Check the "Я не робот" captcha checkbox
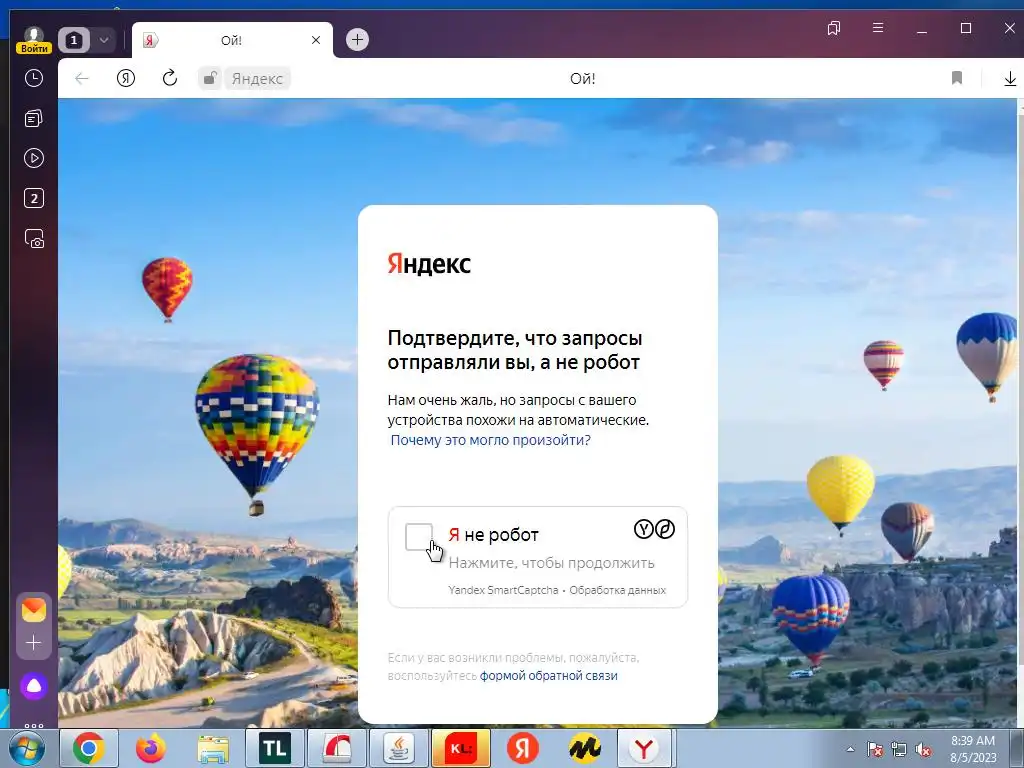The height and width of the screenshot is (768, 1024). 419,537
